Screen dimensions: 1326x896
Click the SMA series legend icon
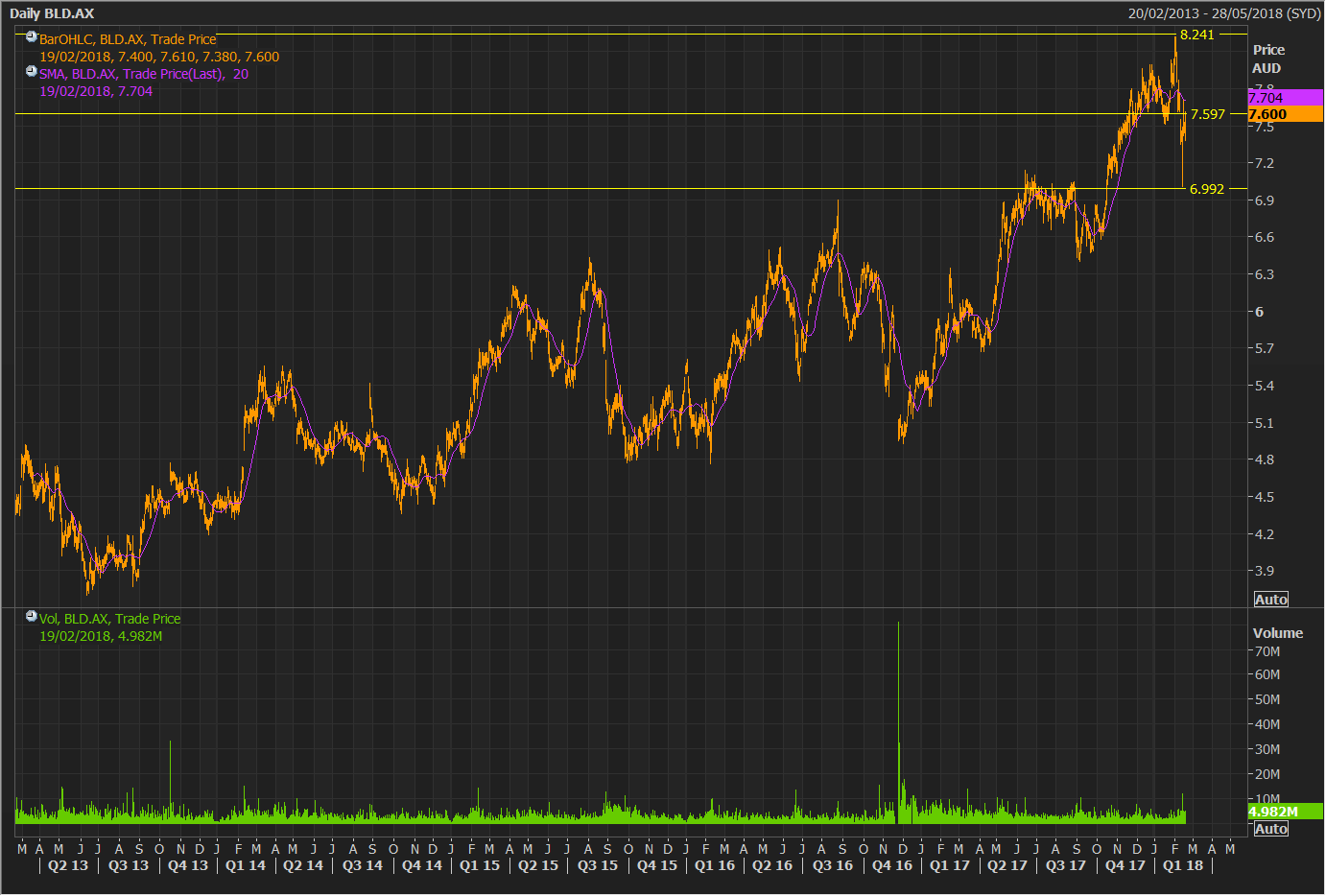coord(32,72)
